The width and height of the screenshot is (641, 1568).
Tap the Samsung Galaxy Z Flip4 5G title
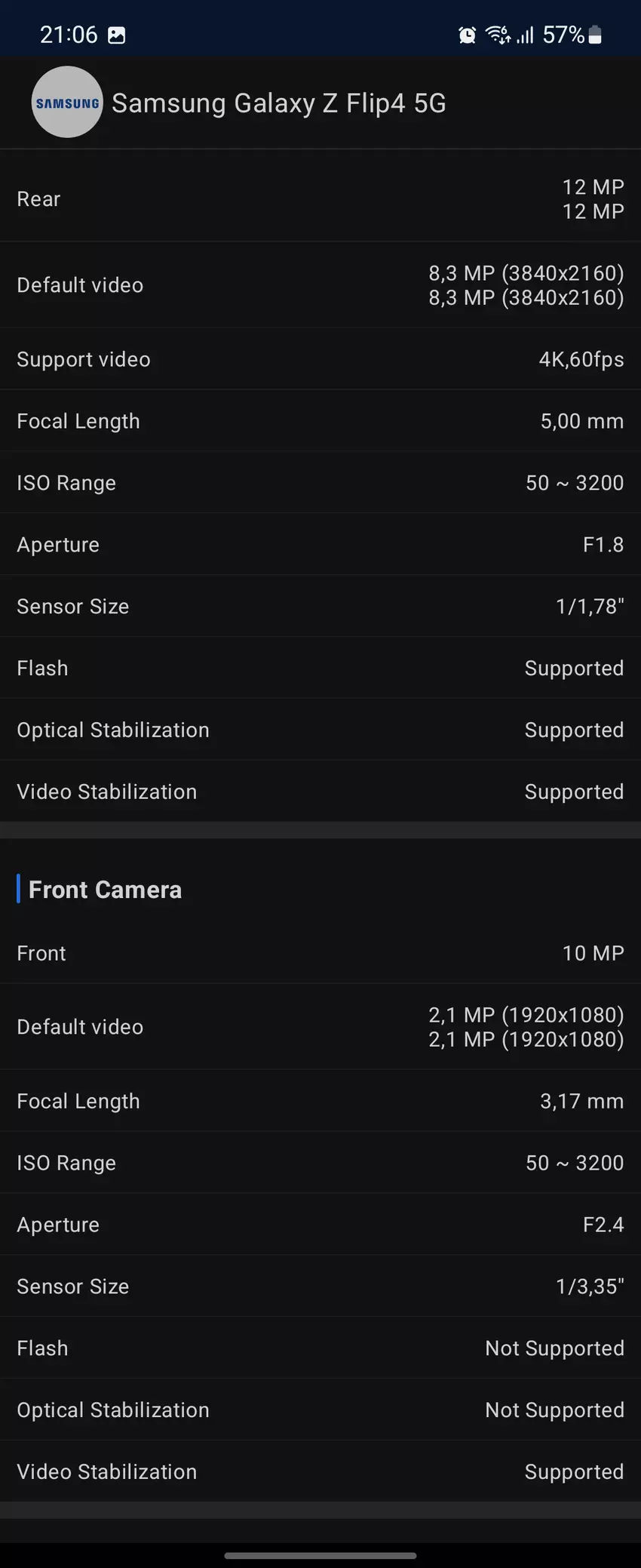(278, 103)
